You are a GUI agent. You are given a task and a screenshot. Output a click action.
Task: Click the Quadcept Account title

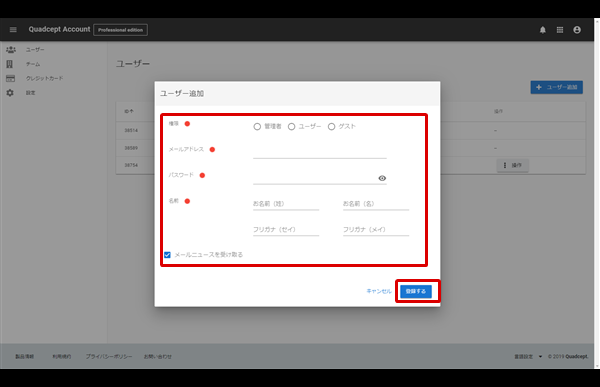59,29
